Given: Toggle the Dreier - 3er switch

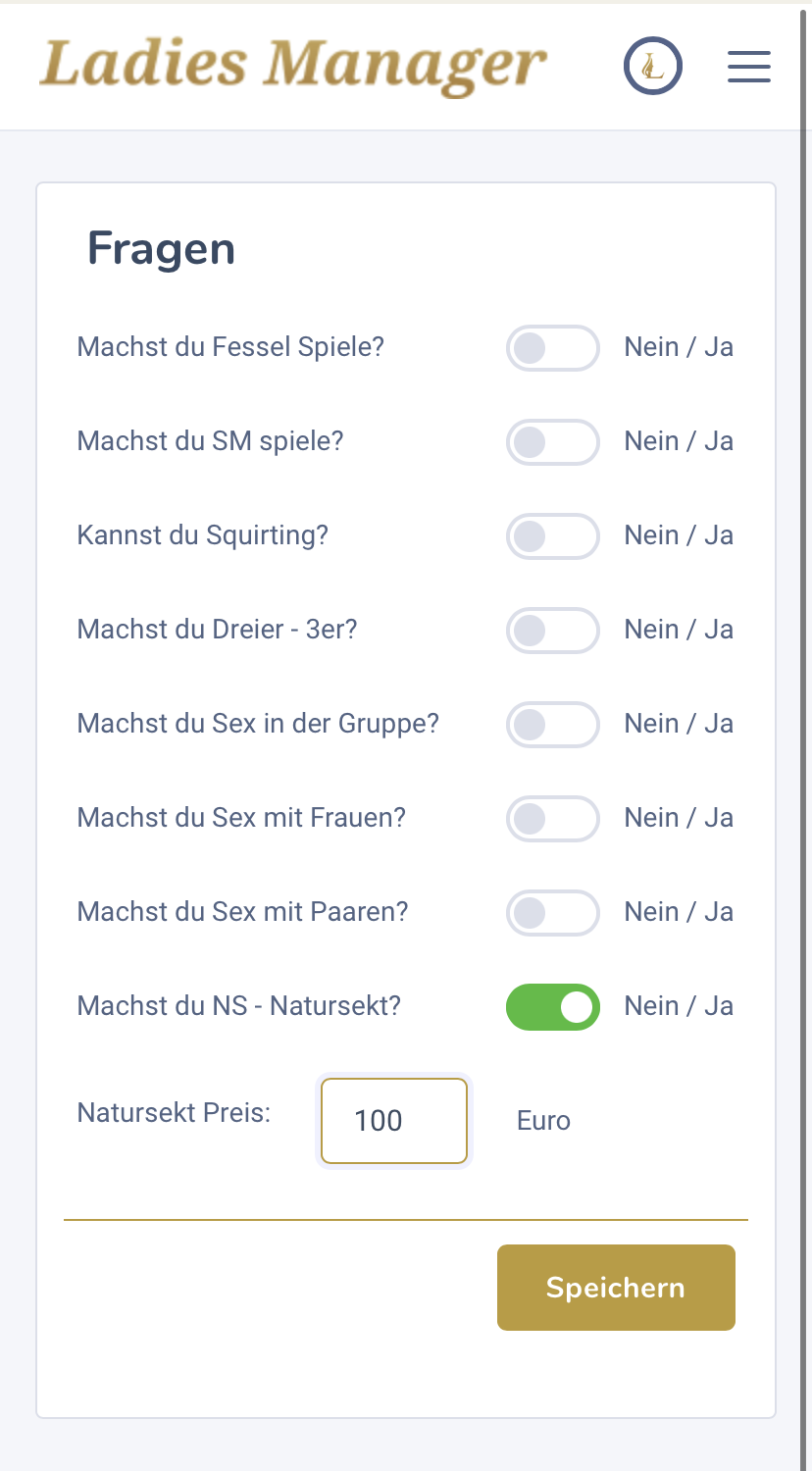Looking at the screenshot, I should [552, 631].
